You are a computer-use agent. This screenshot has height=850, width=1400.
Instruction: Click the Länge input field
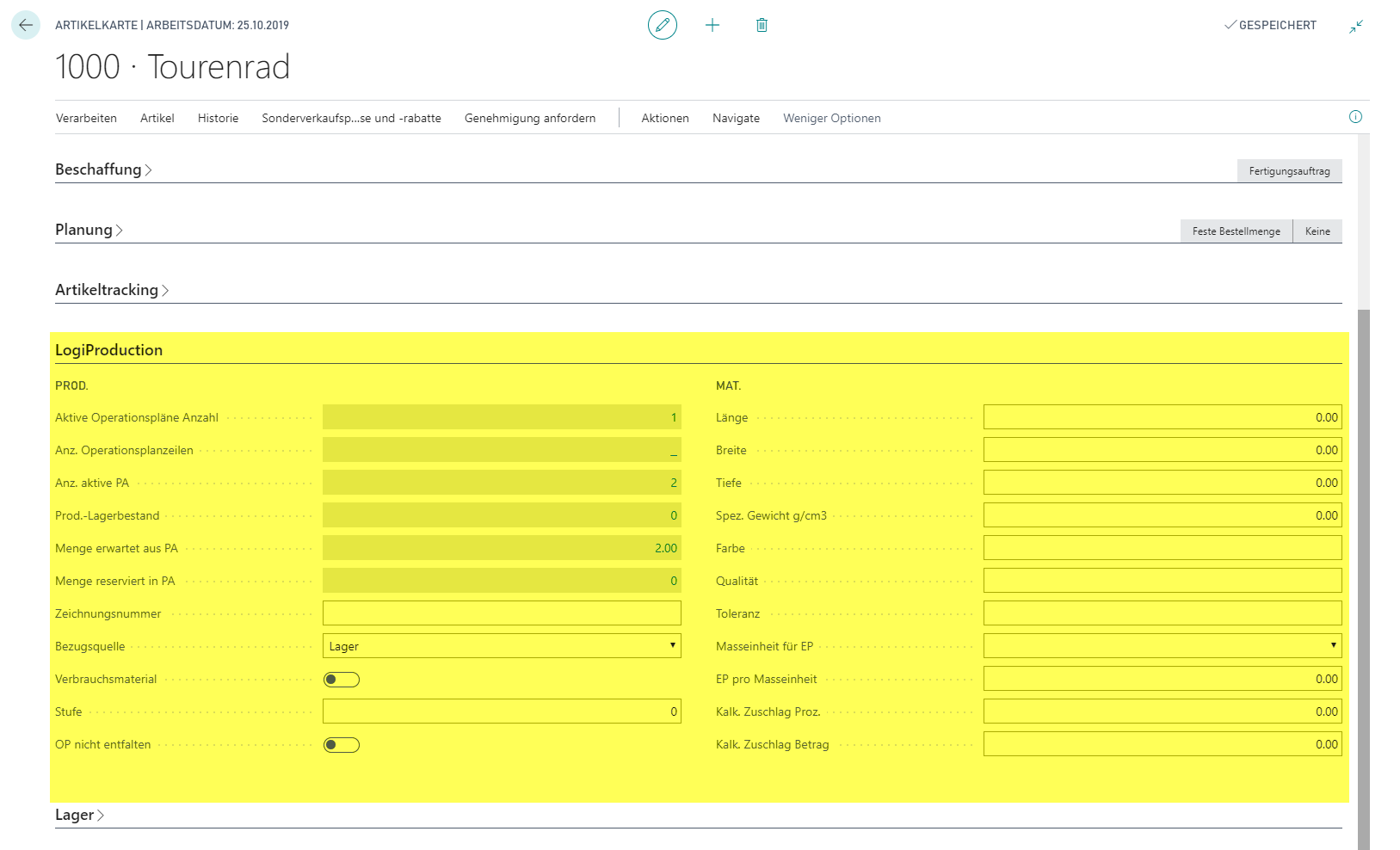[1163, 417]
